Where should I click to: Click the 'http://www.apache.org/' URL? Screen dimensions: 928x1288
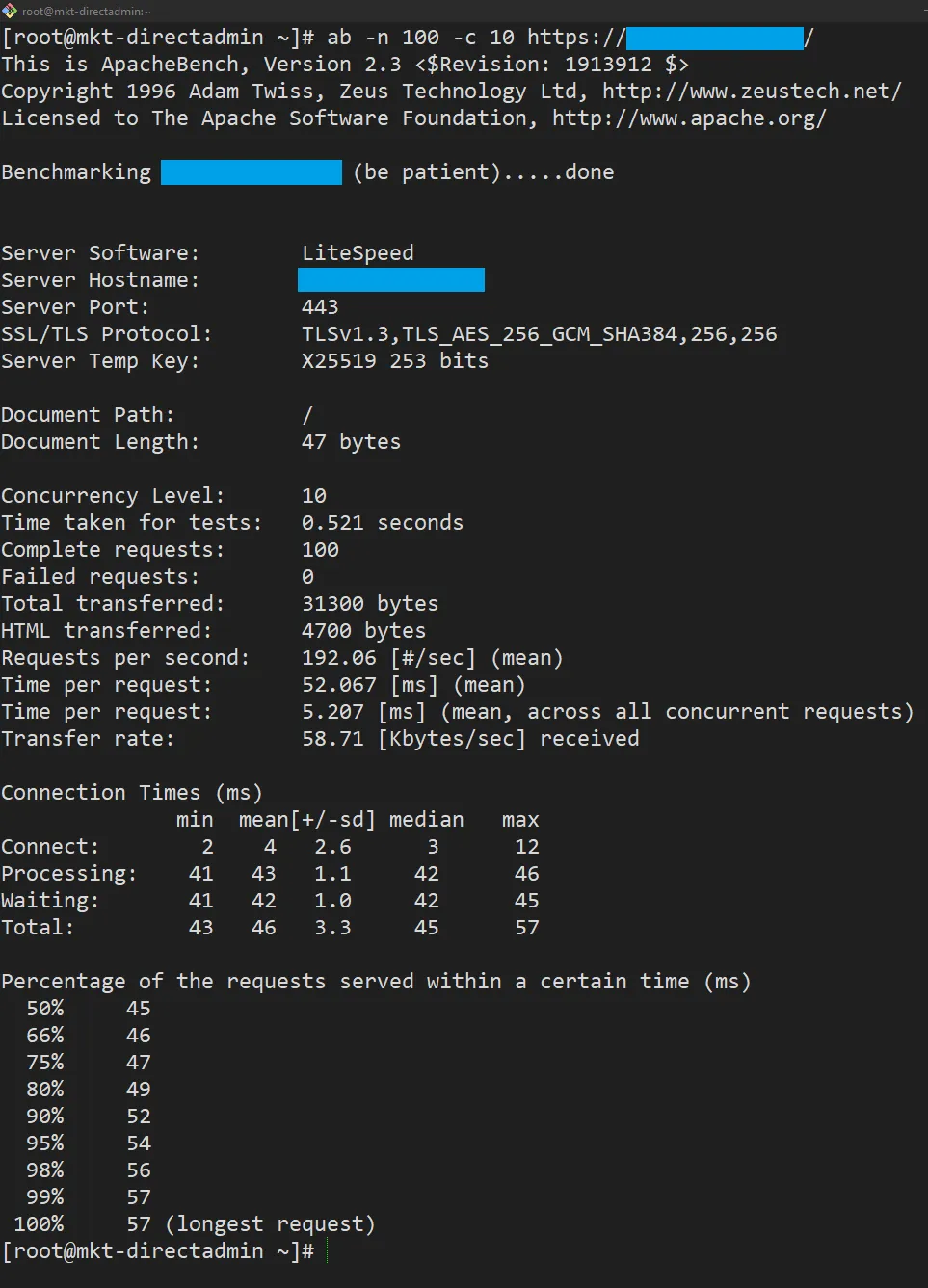[690, 118]
